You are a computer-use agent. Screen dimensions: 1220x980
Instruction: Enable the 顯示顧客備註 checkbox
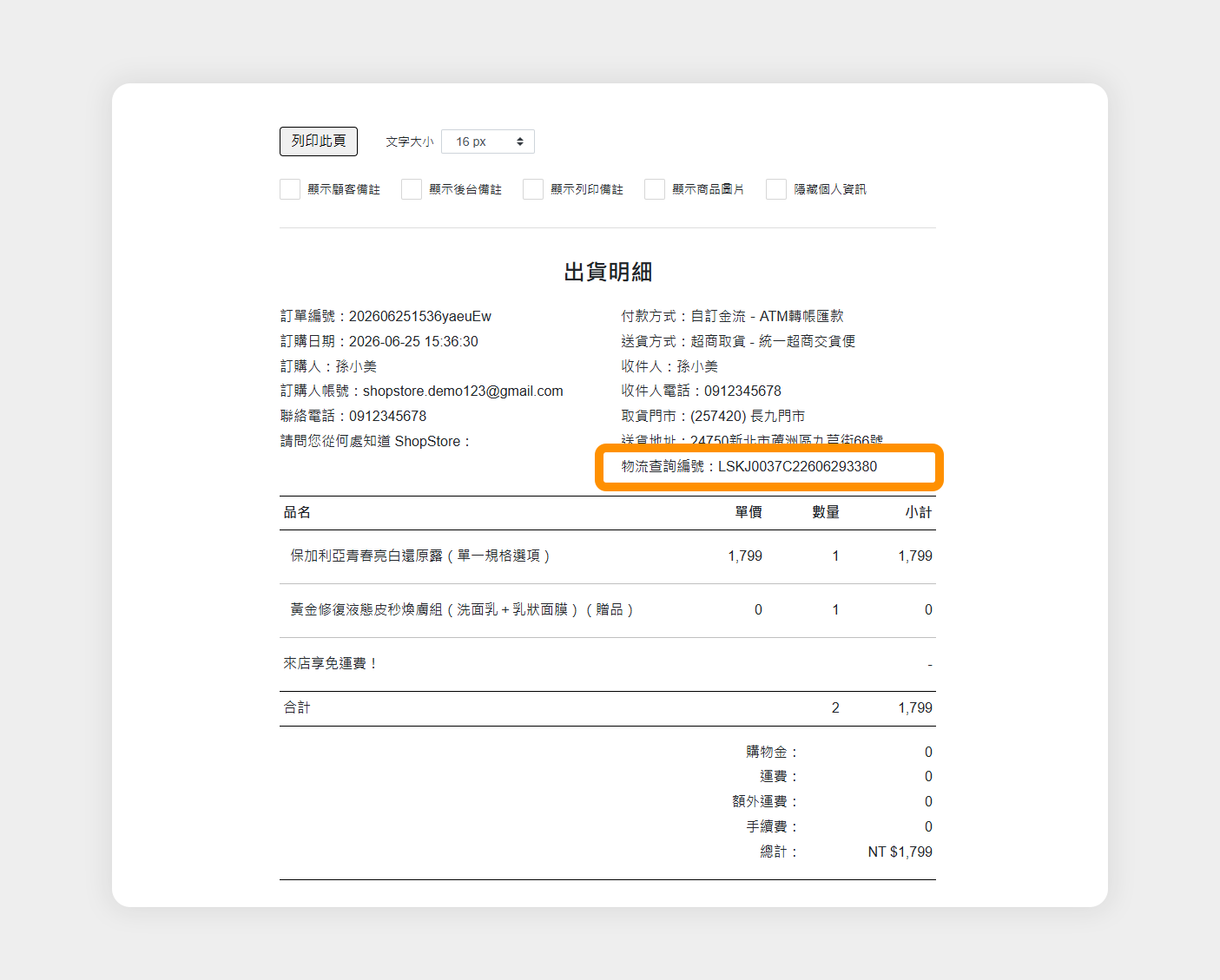pyautogui.click(x=290, y=189)
